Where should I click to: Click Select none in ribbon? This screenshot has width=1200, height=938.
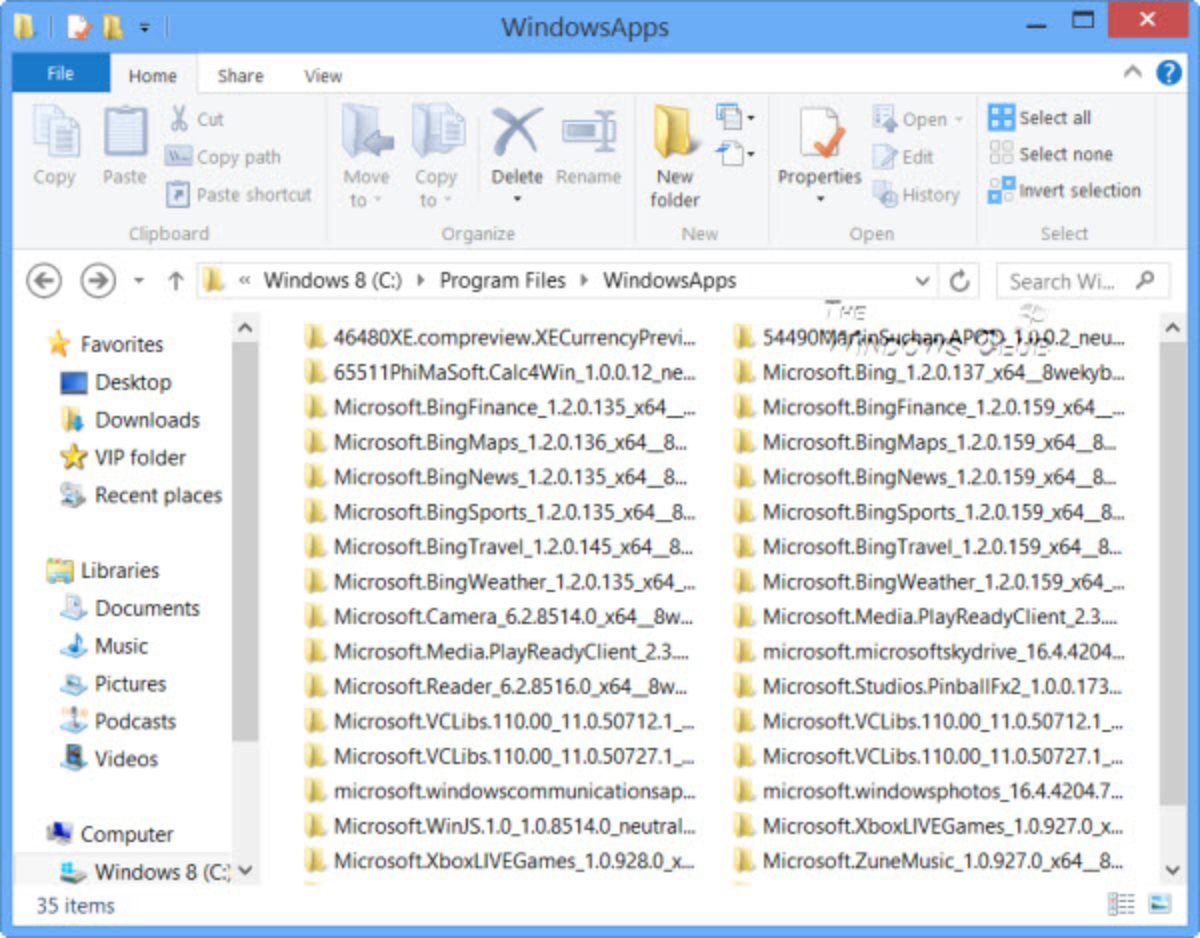point(1051,154)
